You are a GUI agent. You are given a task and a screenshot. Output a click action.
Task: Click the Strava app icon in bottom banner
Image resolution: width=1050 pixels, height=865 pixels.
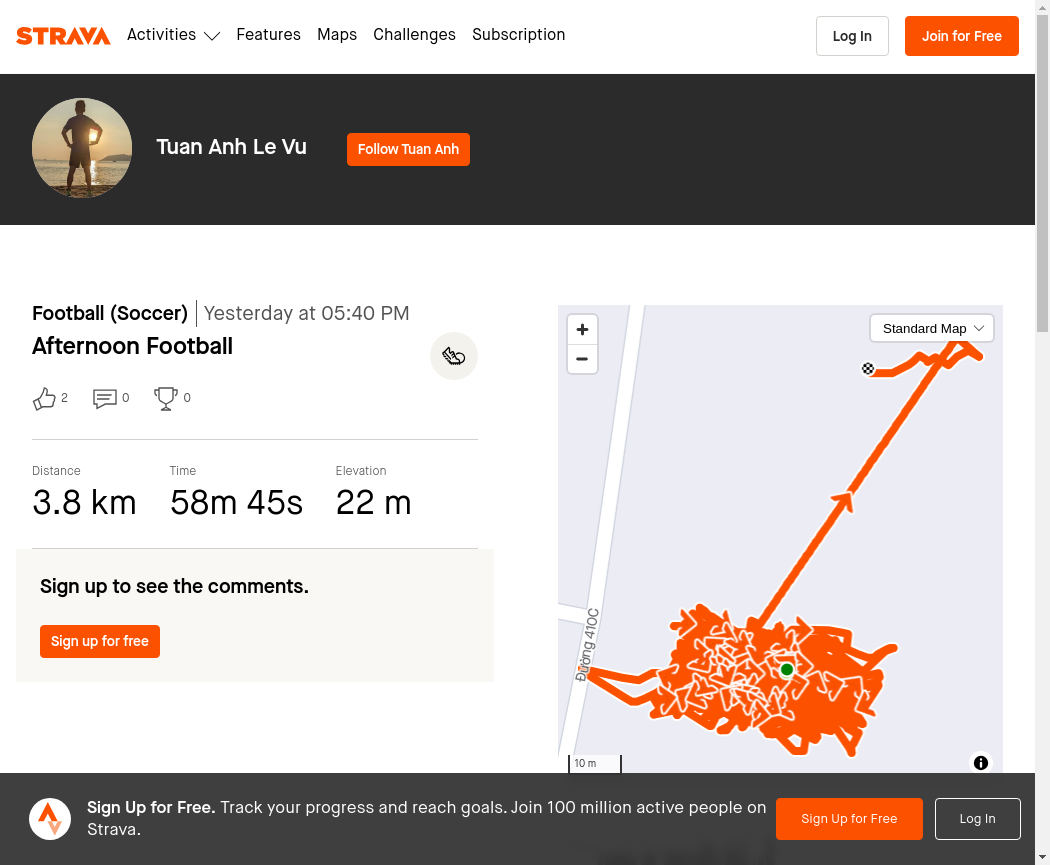[50, 819]
